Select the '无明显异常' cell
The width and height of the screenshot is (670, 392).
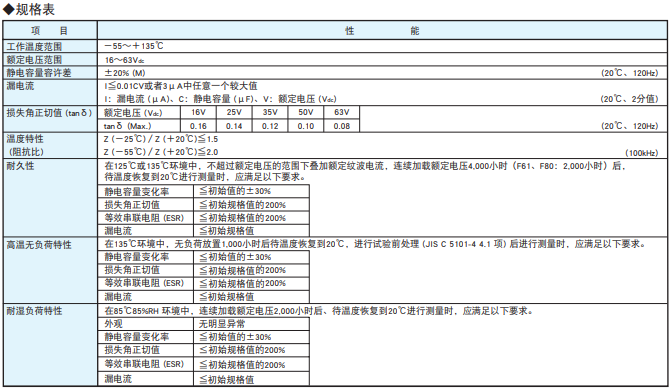222,324
